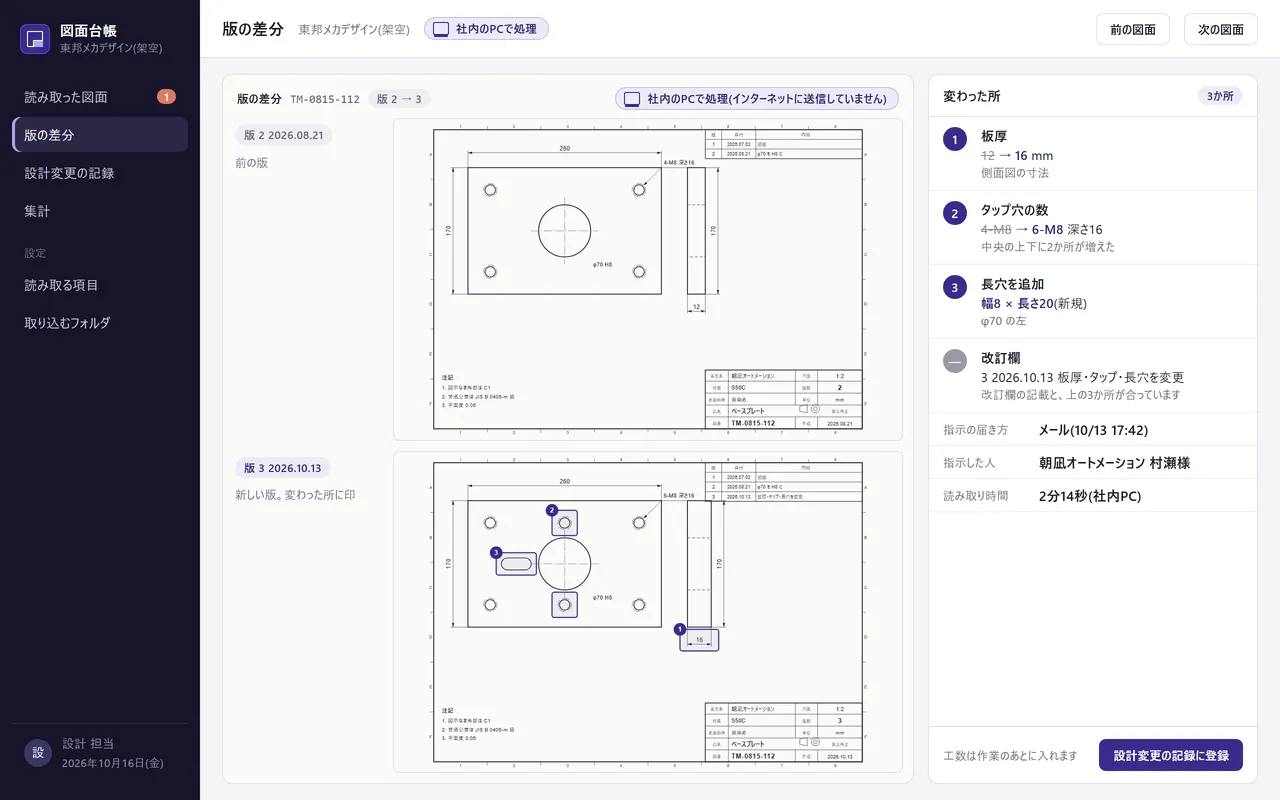The image size is (1280, 800).
Task: Select the number 3 circle beside 長穴を追加
Action: click(955, 287)
